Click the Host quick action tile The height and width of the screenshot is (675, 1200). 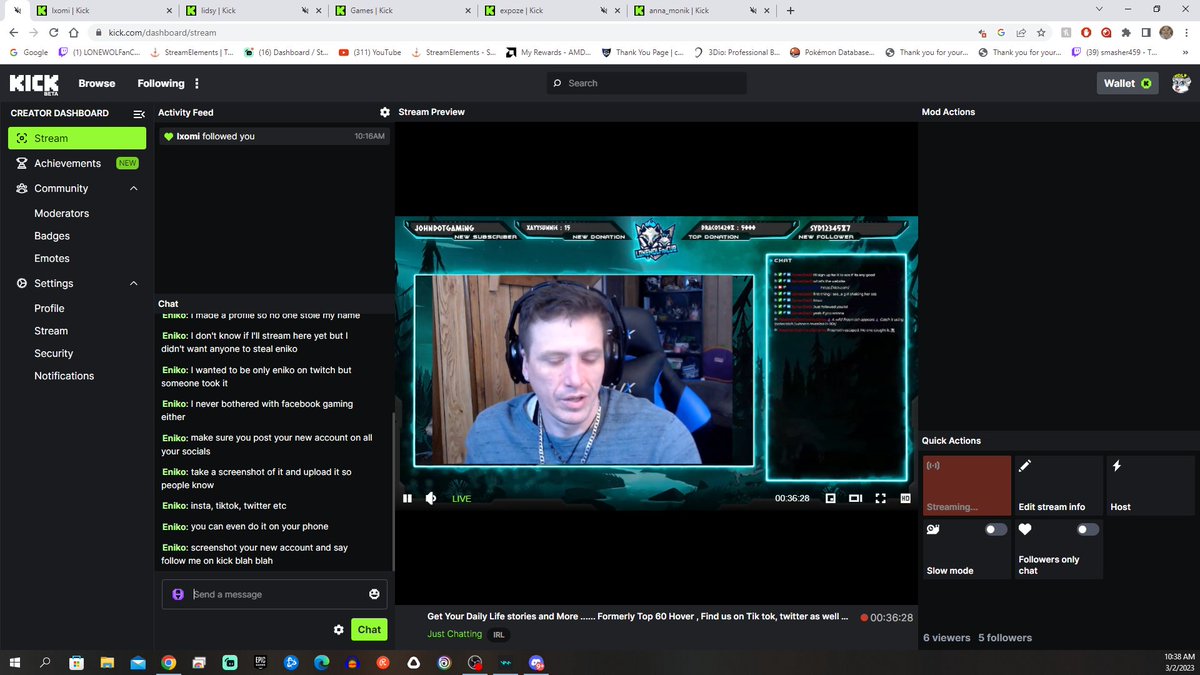coord(1152,485)
